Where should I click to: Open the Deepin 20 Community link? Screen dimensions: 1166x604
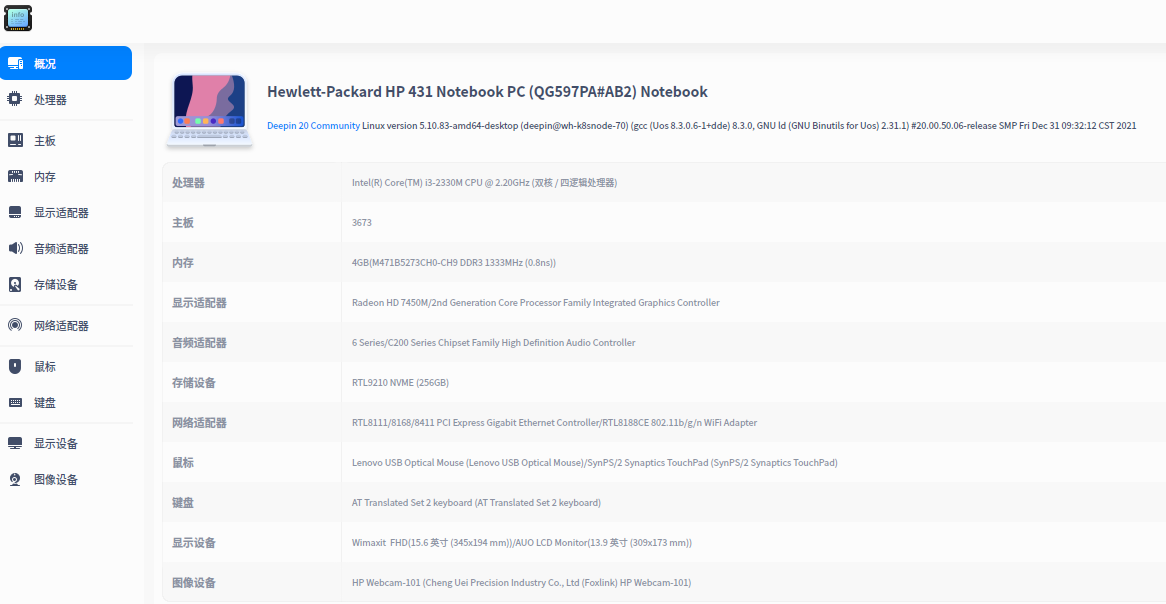(313, 126)
